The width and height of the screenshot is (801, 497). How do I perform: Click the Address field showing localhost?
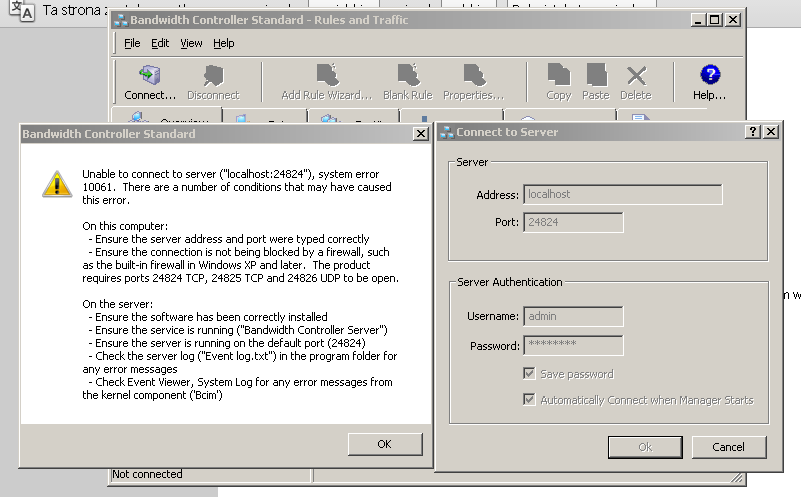[623, 195]
